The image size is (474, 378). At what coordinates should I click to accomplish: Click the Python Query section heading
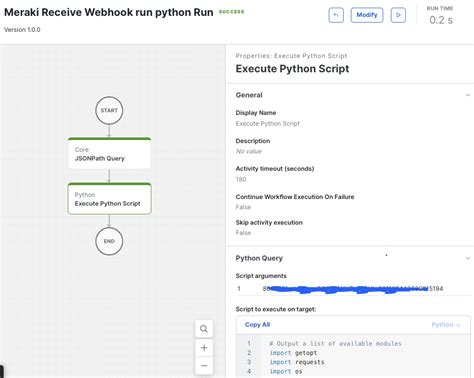(259, 258)
